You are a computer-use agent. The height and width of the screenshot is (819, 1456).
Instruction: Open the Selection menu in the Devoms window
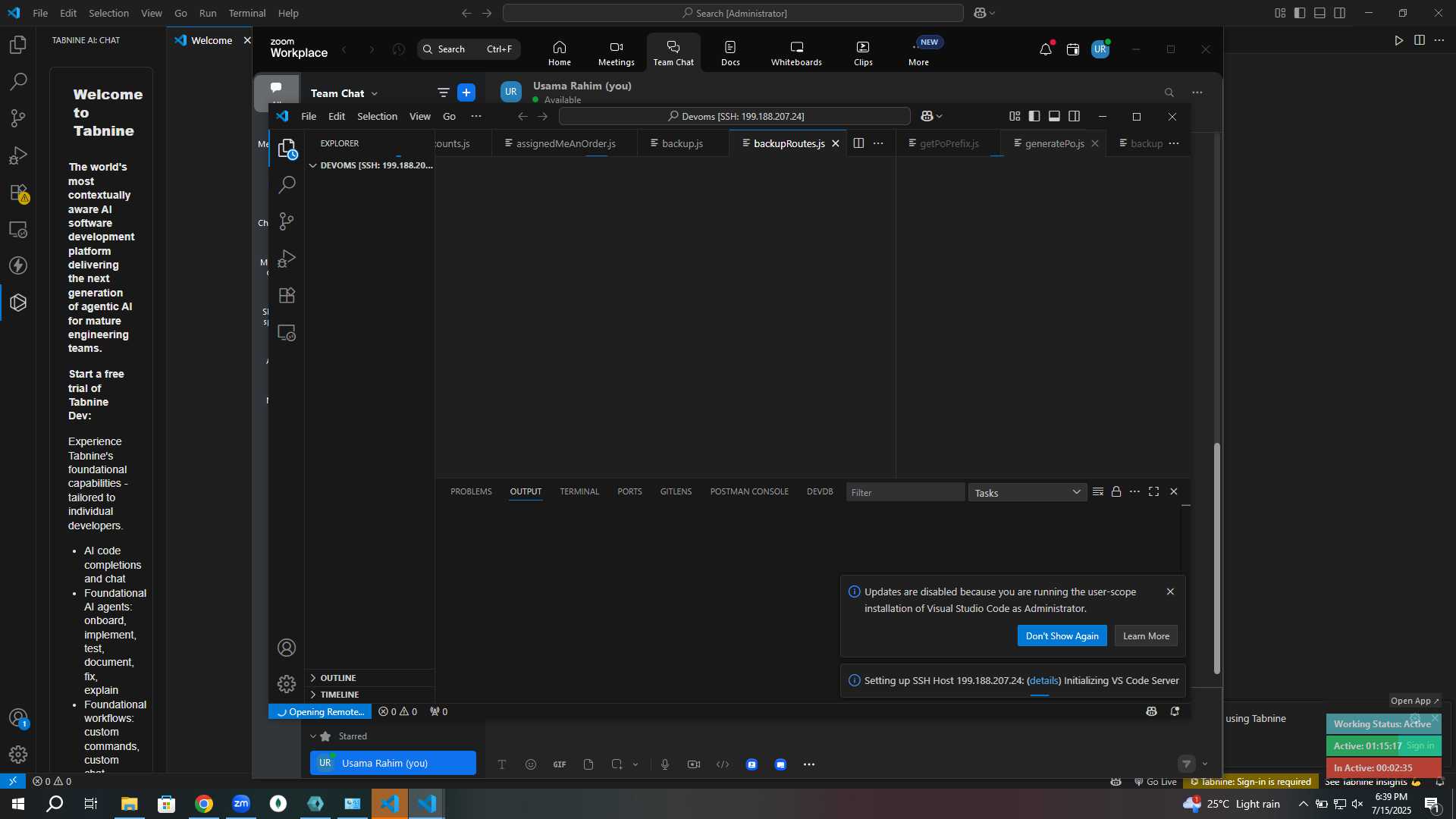(x=377, y=116)
